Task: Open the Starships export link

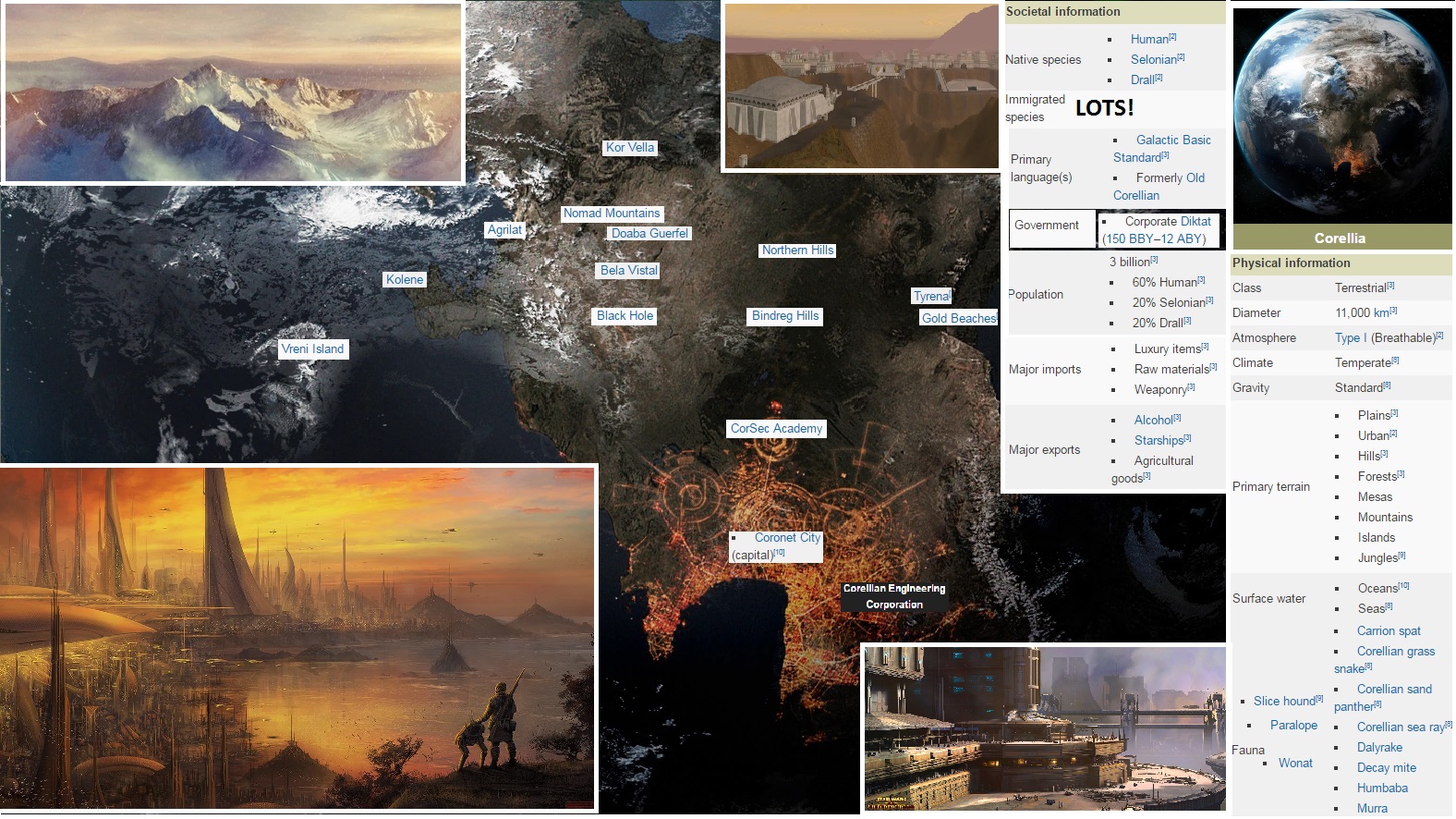Action: 1159,441
